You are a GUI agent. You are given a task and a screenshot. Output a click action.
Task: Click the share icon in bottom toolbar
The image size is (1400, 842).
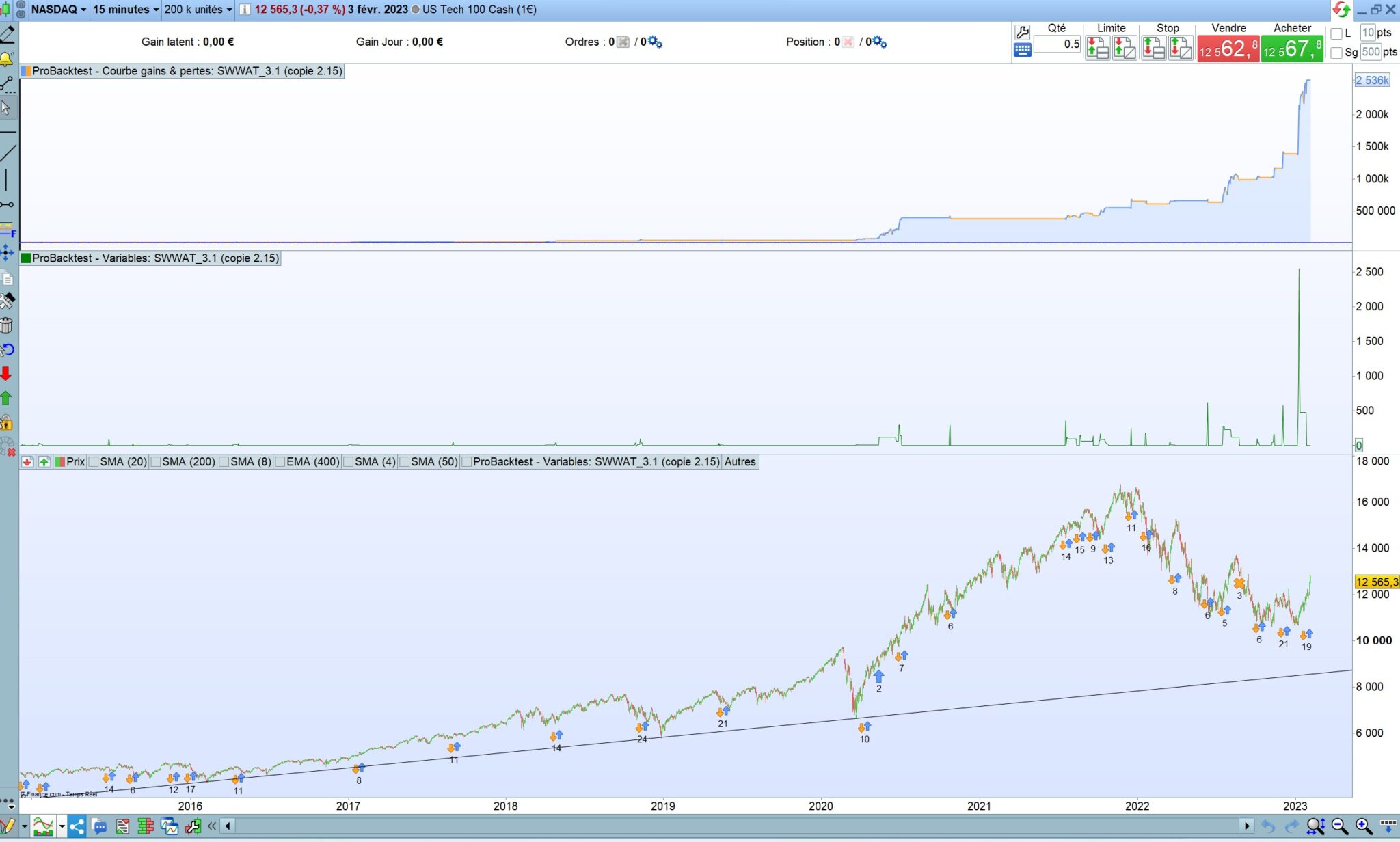77,827
